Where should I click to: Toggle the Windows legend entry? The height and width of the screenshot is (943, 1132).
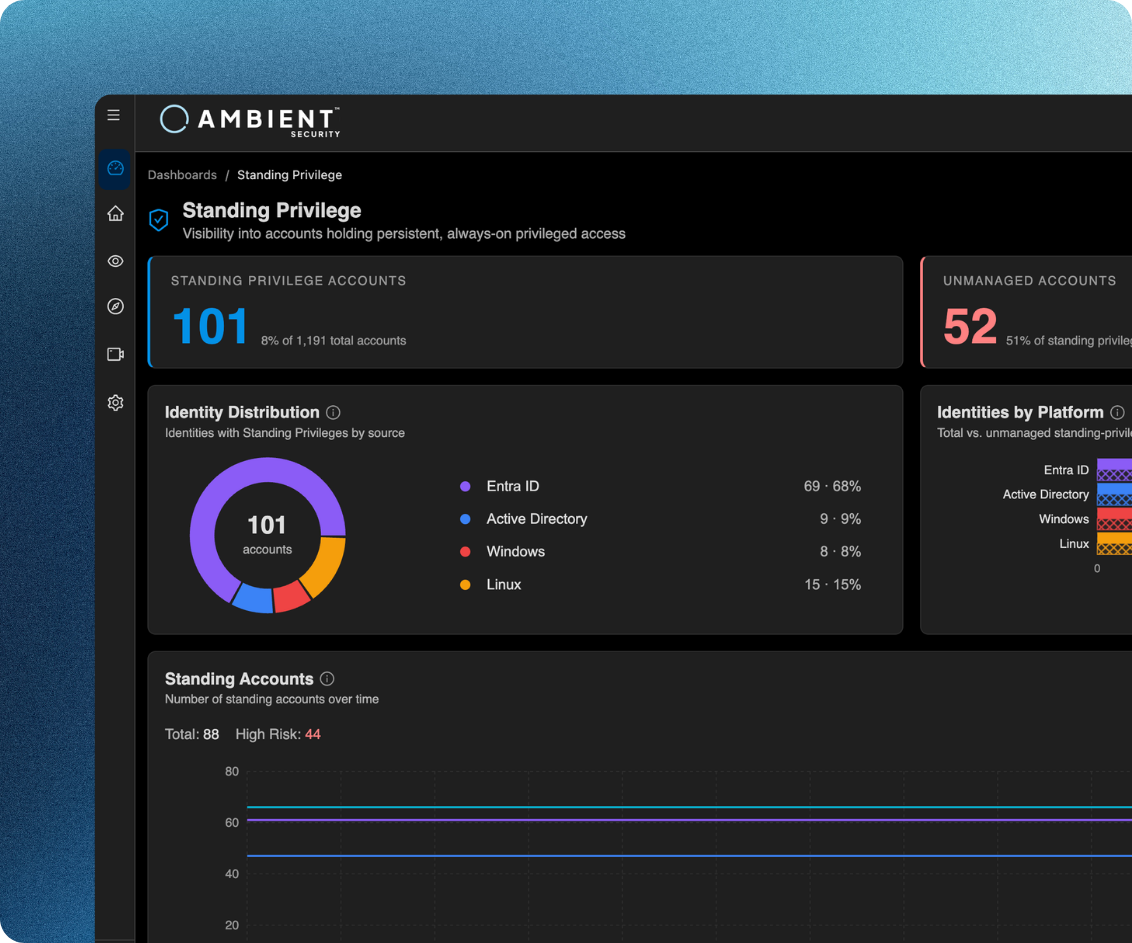point(661,551)
